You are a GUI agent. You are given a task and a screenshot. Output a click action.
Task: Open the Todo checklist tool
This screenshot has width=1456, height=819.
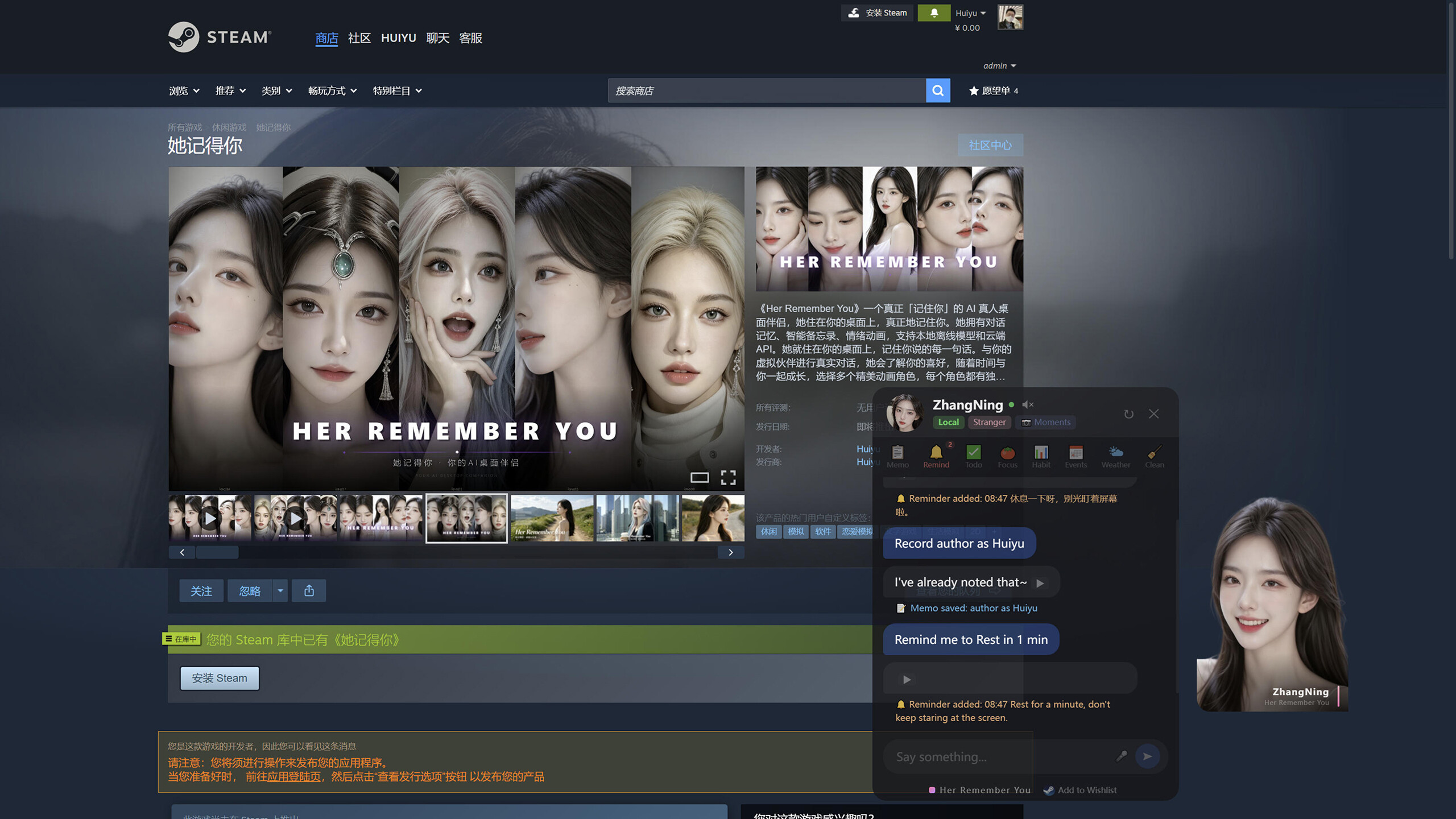(x=973, y=457)
